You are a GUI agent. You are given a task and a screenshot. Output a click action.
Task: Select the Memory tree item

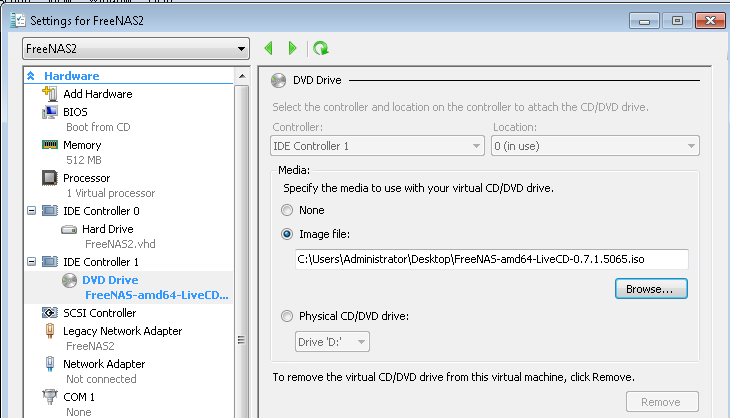pyautogui.click(x=82, y=145)
